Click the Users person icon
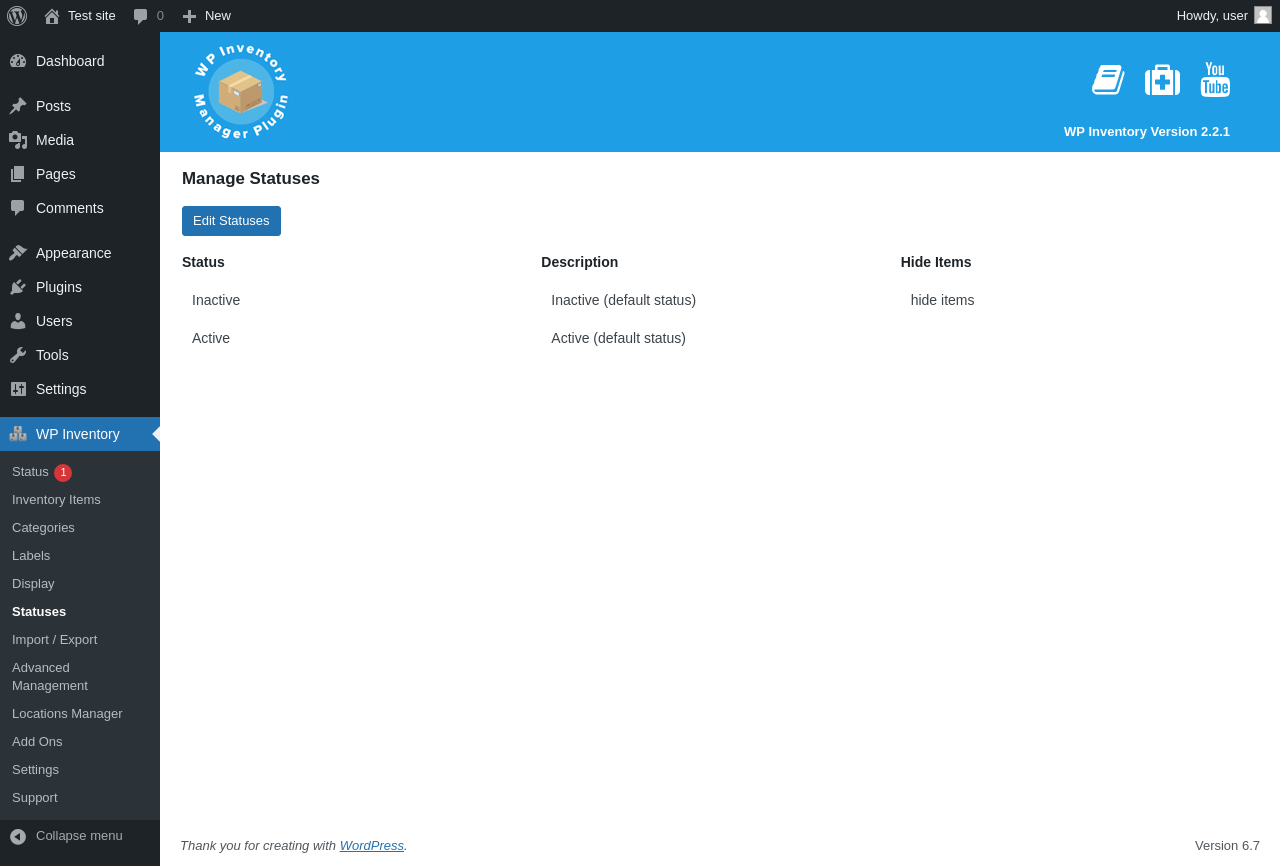 click(18, 321)
